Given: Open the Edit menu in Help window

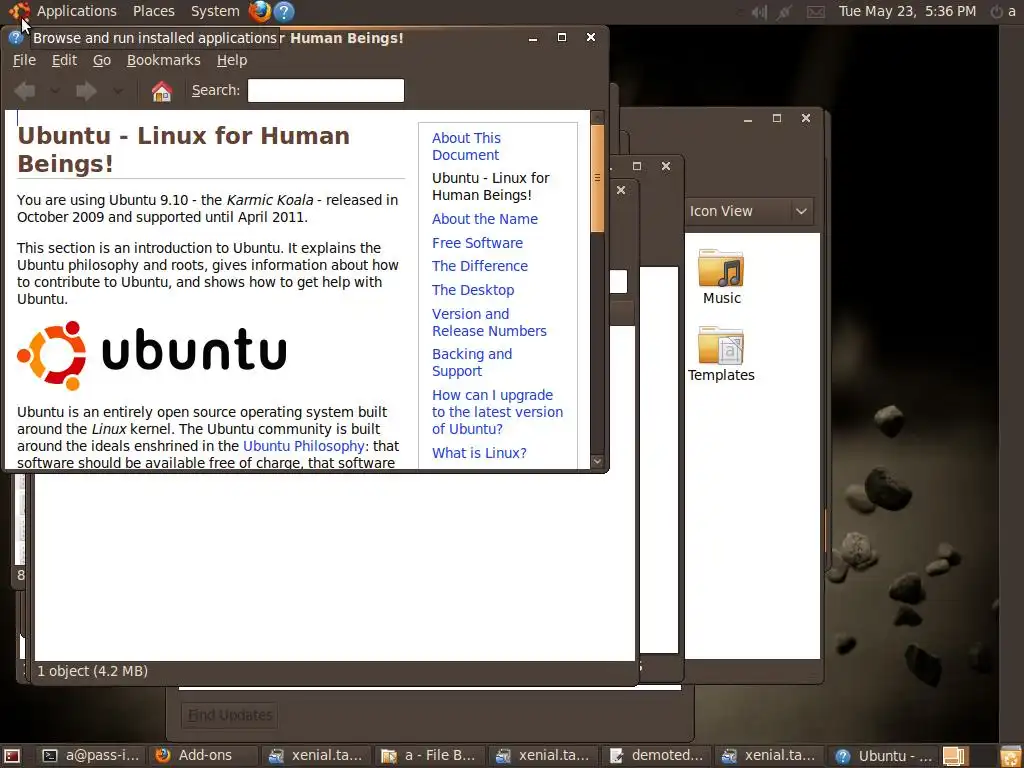Looking at the screenshot, I should (x=64, y=60).
